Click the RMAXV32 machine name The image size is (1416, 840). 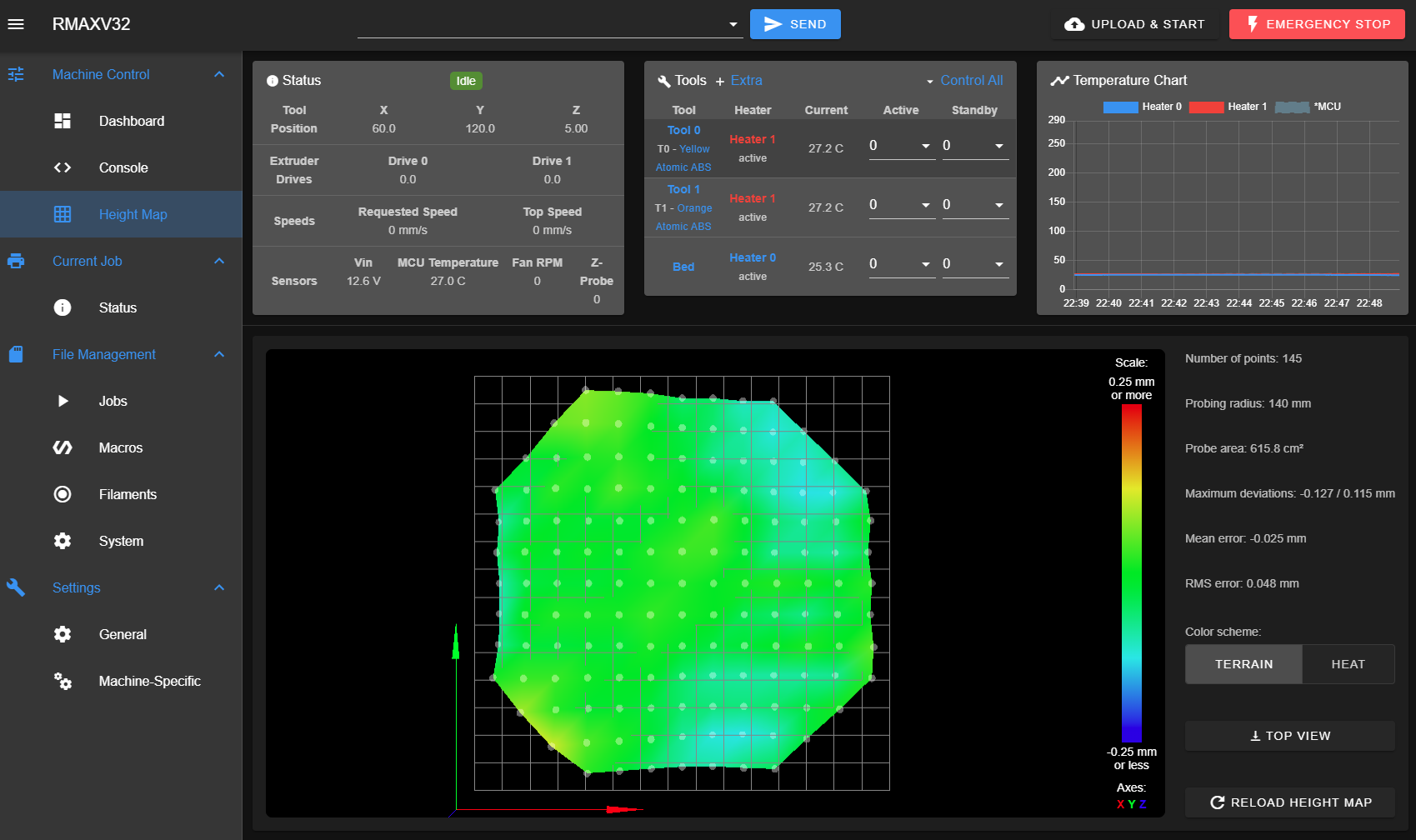click(x=92, y=24)
